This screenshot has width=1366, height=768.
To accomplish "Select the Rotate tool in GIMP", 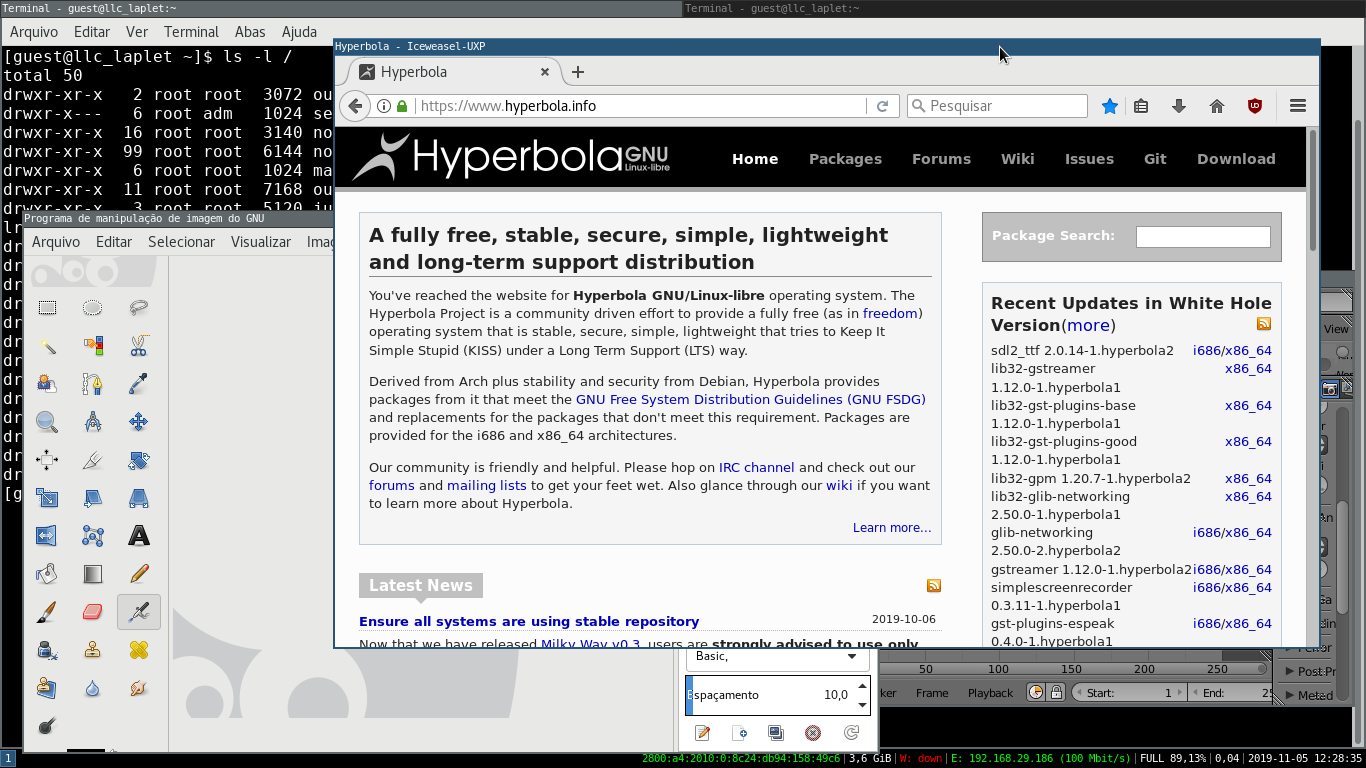I will [x=139, y=460].
